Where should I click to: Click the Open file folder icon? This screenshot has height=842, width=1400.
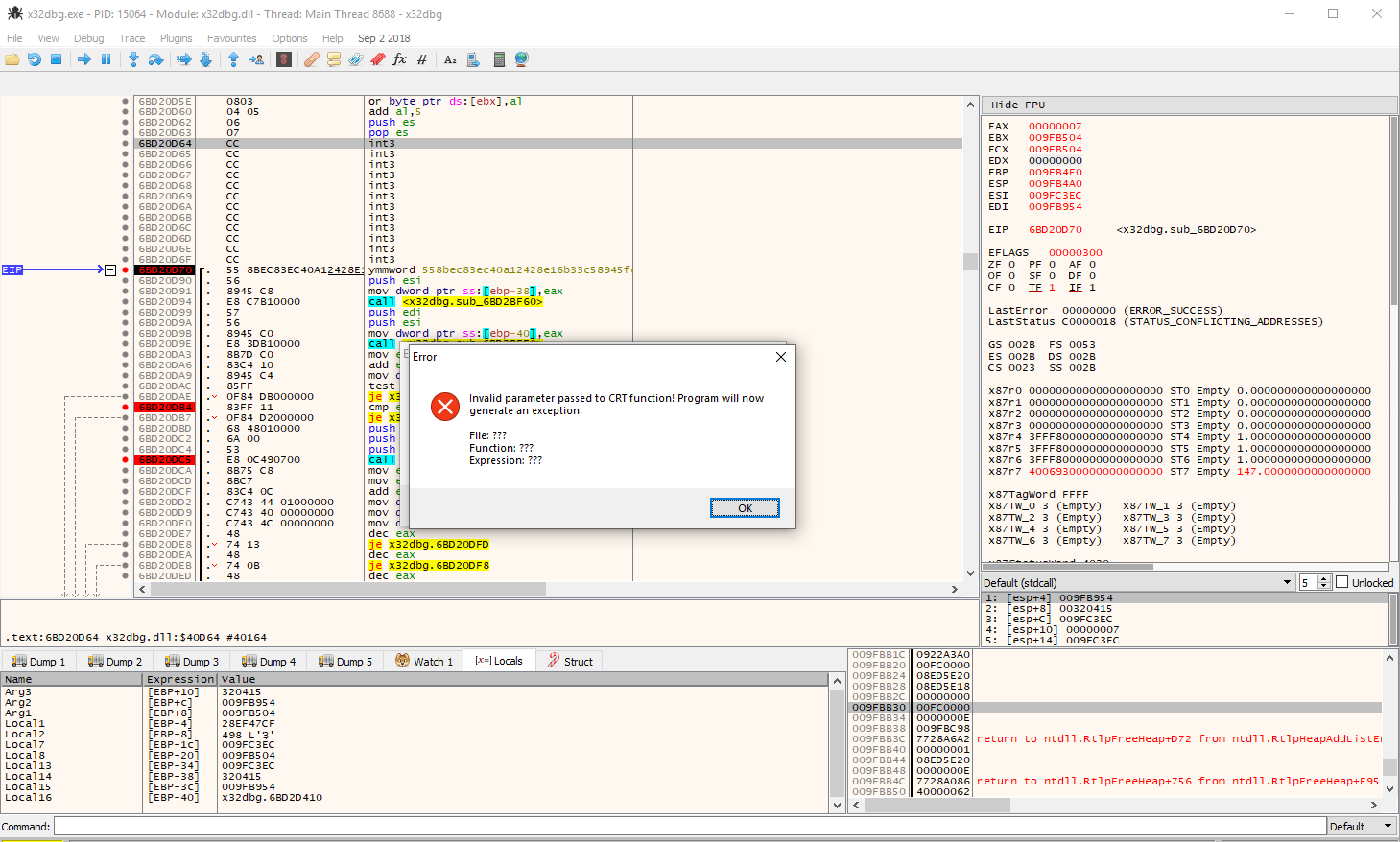[x=12, y=59]
